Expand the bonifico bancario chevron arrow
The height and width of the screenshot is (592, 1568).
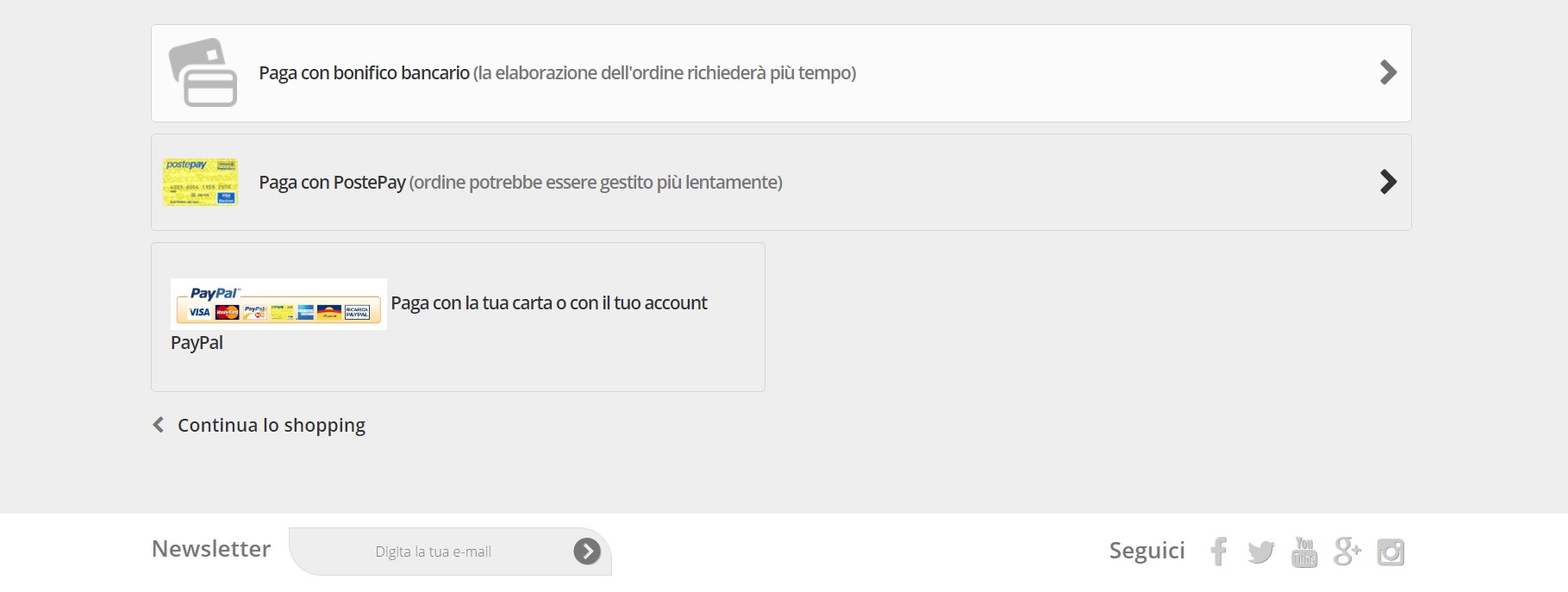pos(1388,72)
